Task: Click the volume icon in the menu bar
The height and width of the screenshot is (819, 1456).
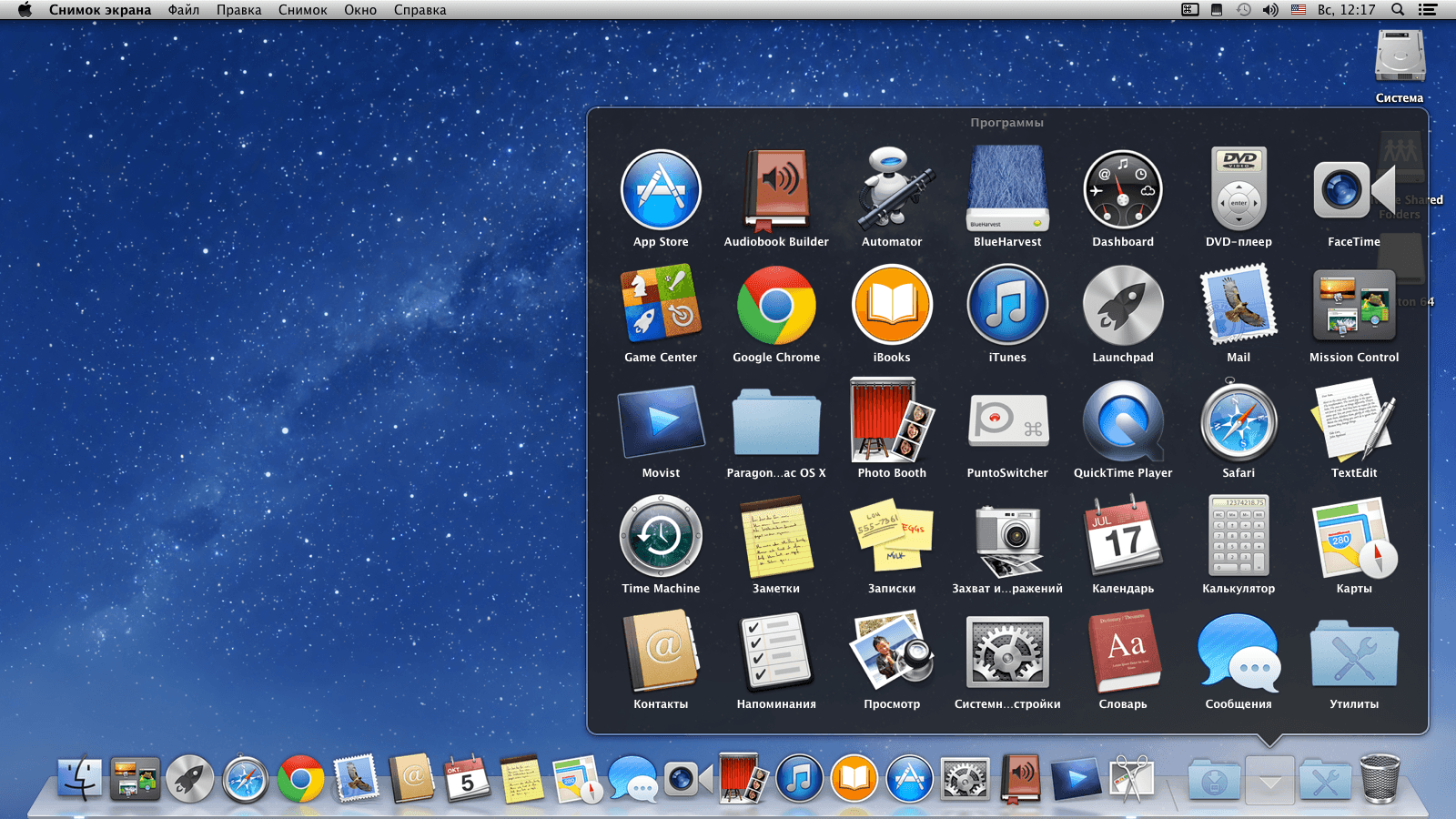Action: coord(1270,10)
